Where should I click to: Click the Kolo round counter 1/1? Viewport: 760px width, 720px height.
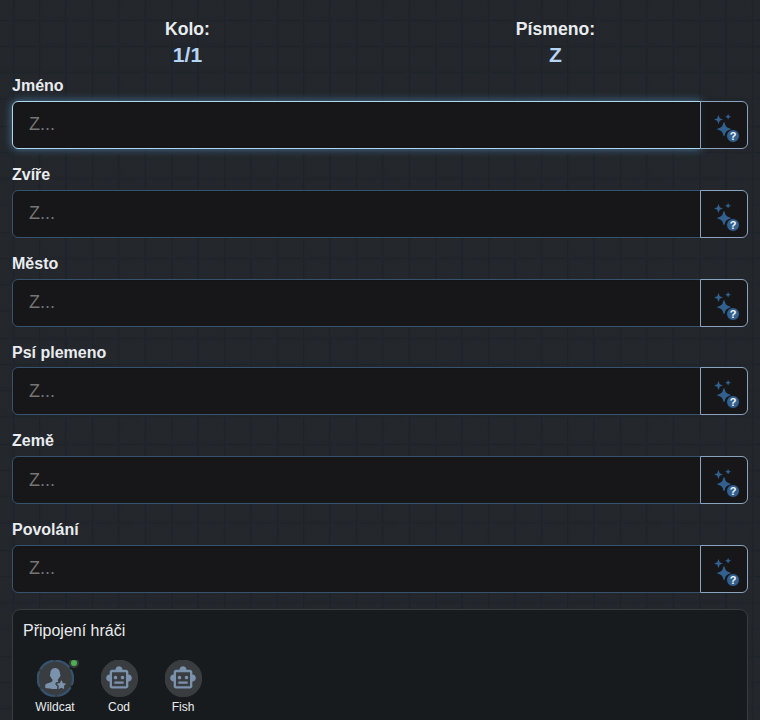click(x=188, y=55)
